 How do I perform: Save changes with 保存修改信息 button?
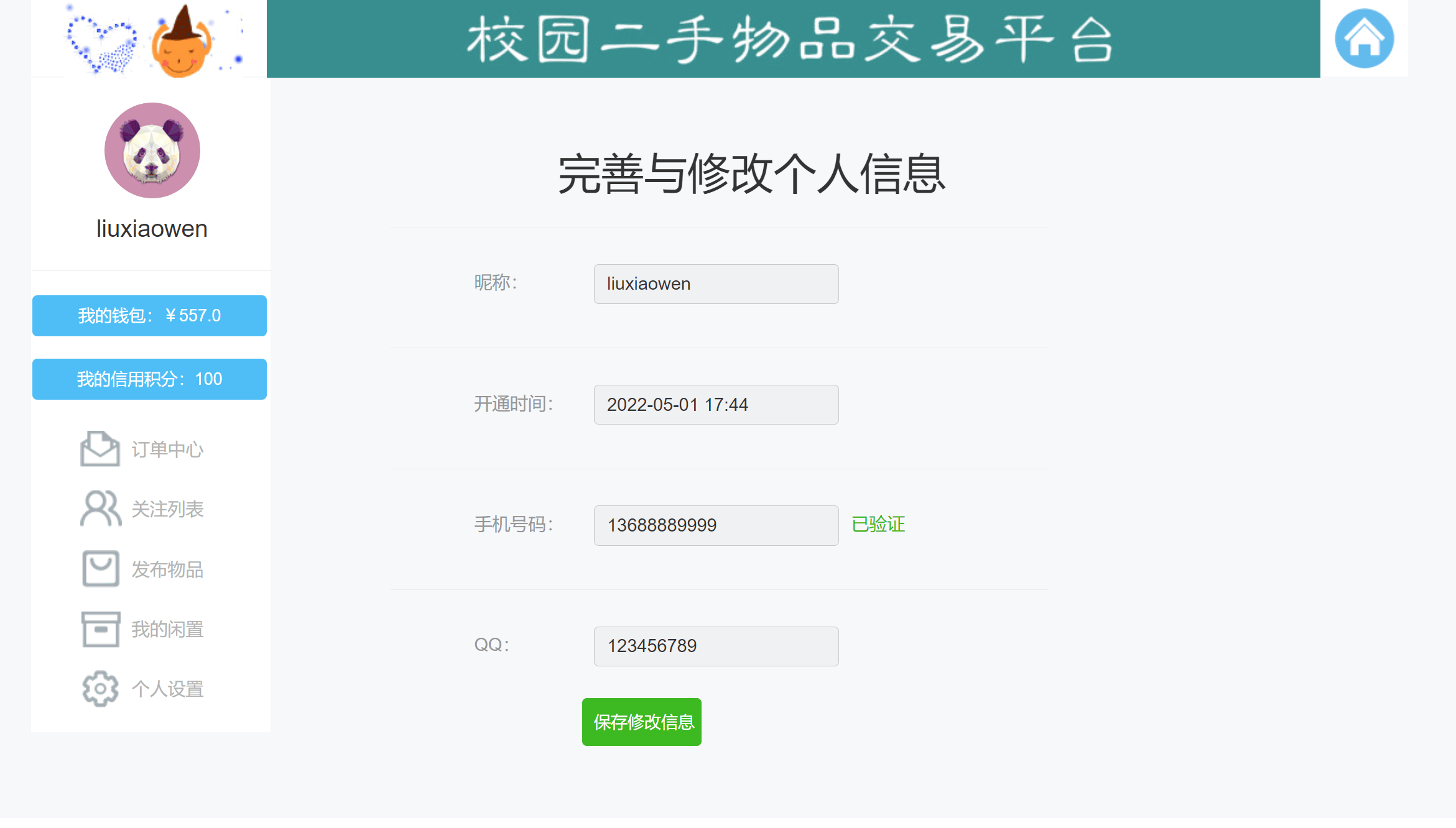tap(642, 722)
